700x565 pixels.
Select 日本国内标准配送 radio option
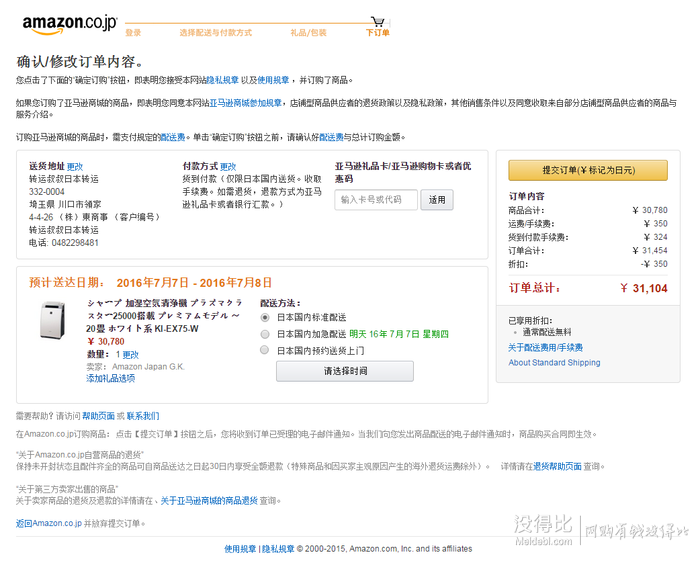tap(265, 317)
